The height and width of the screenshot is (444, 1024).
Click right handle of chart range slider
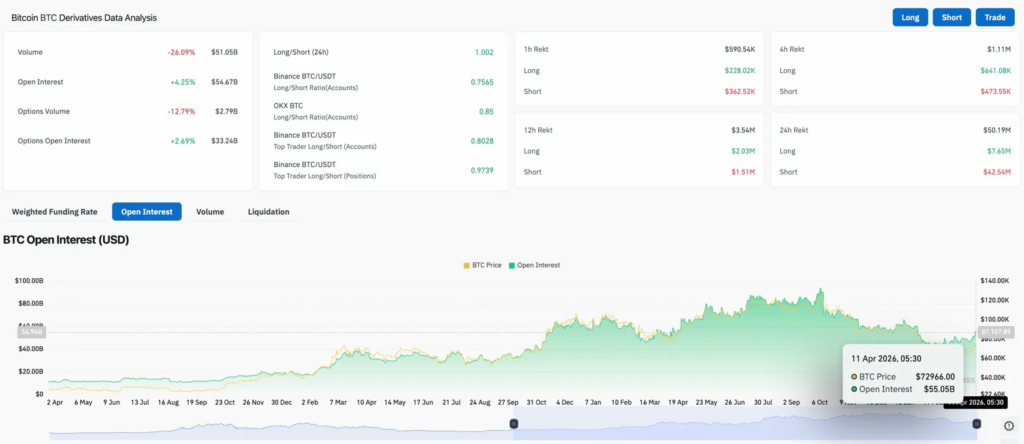point(976,424)
